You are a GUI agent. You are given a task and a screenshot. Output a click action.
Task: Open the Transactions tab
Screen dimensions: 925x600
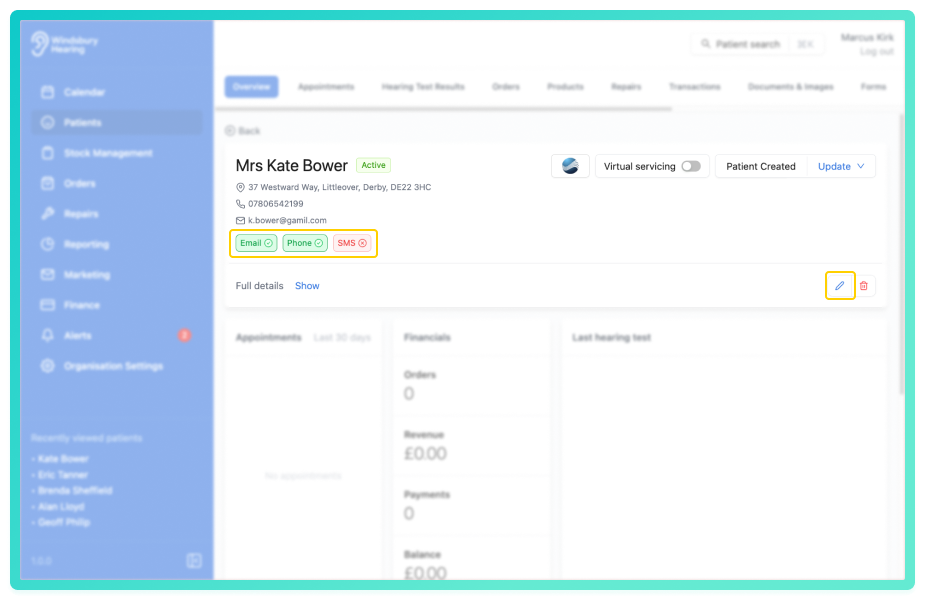694,87
